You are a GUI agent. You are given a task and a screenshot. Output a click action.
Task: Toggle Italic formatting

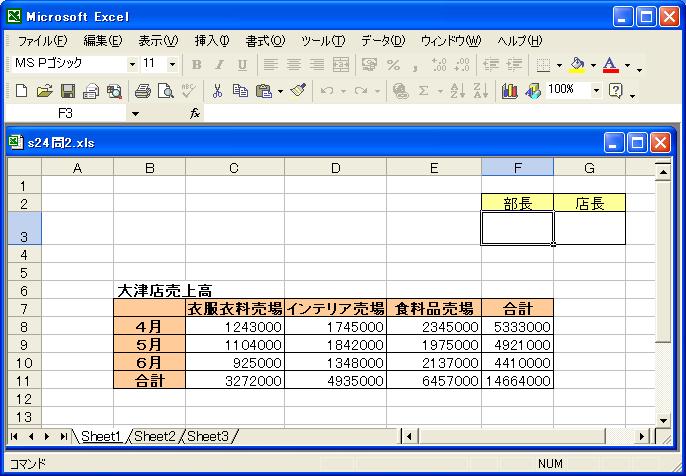(219, 65)
